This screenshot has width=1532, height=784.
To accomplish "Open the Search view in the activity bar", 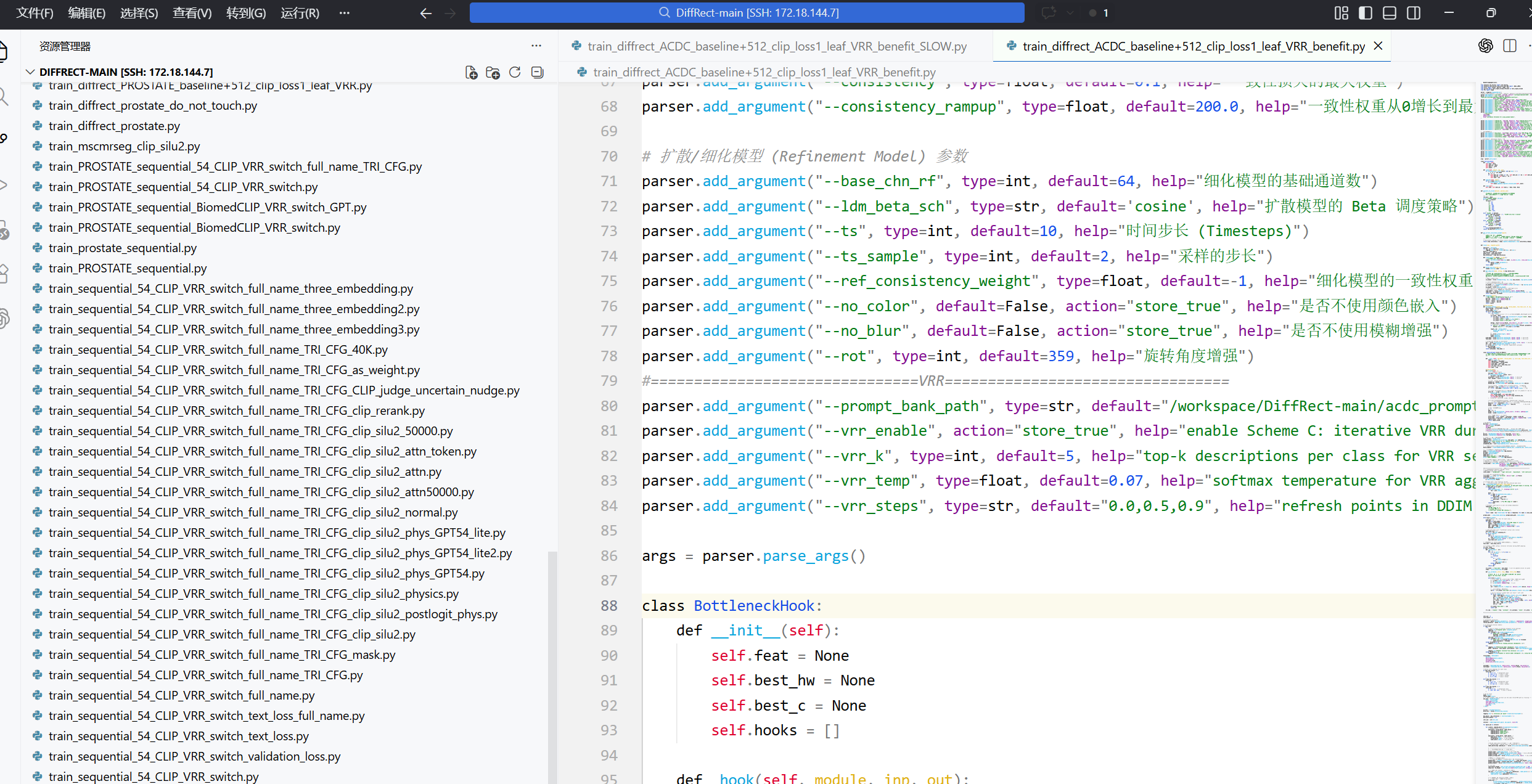I will coord(3,96).
